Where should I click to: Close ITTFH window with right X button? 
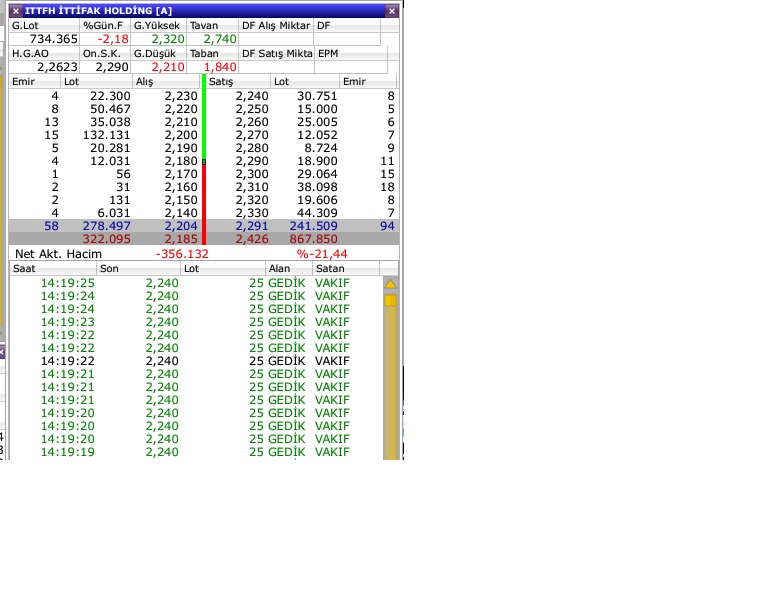[391, 11]
